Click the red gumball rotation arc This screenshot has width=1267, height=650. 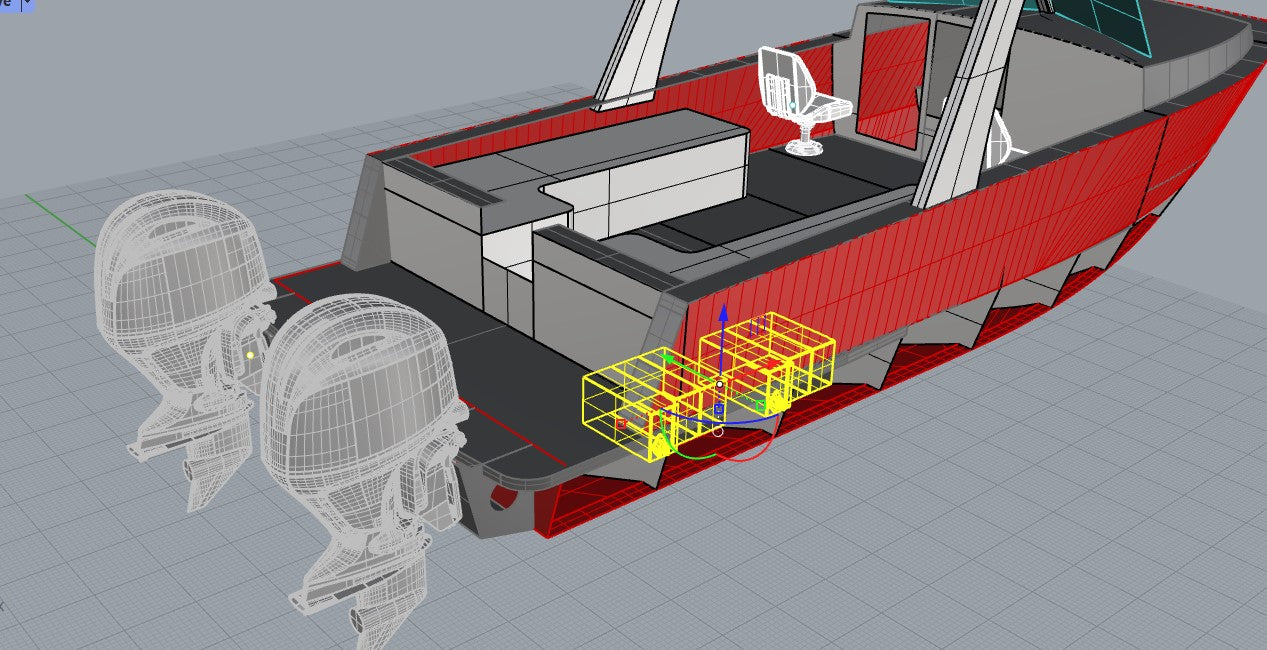pyautogui.click(x=745, y=456)
